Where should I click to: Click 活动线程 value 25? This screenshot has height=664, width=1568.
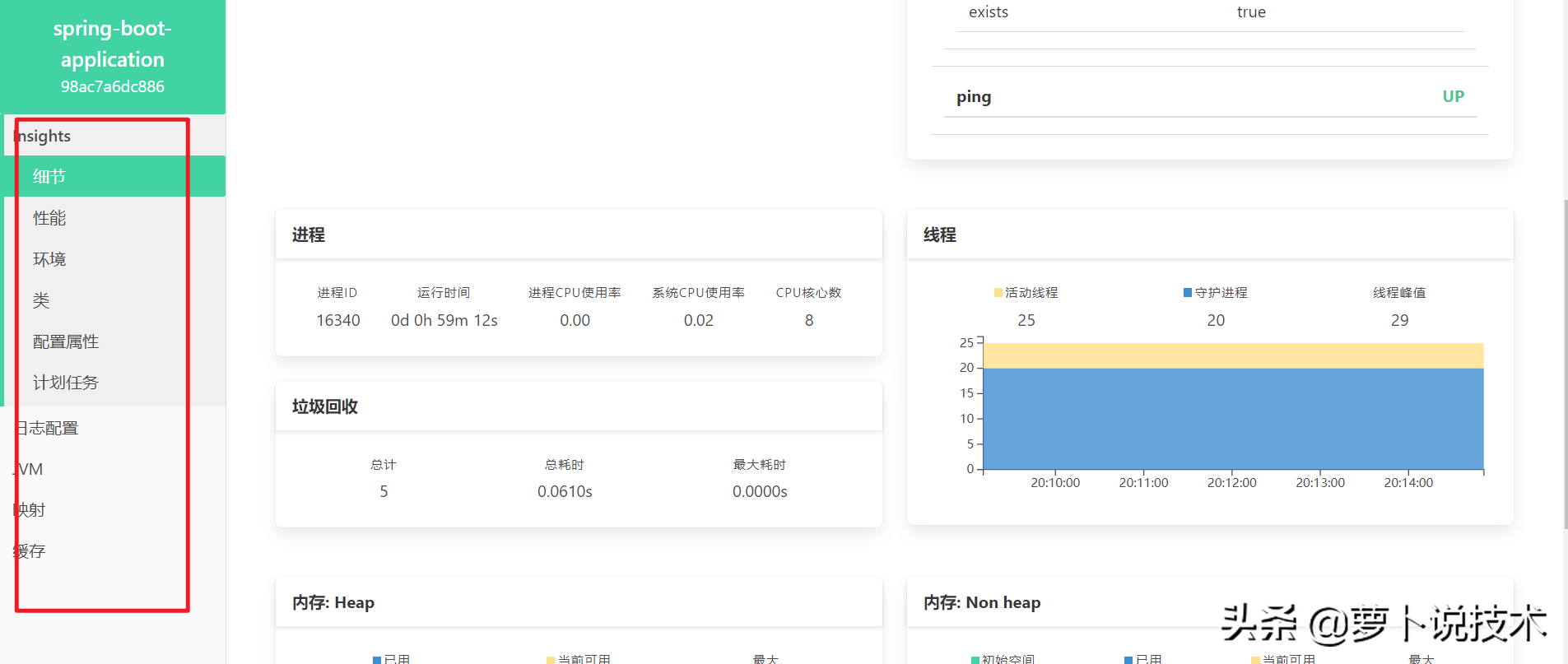(1026, 320)
